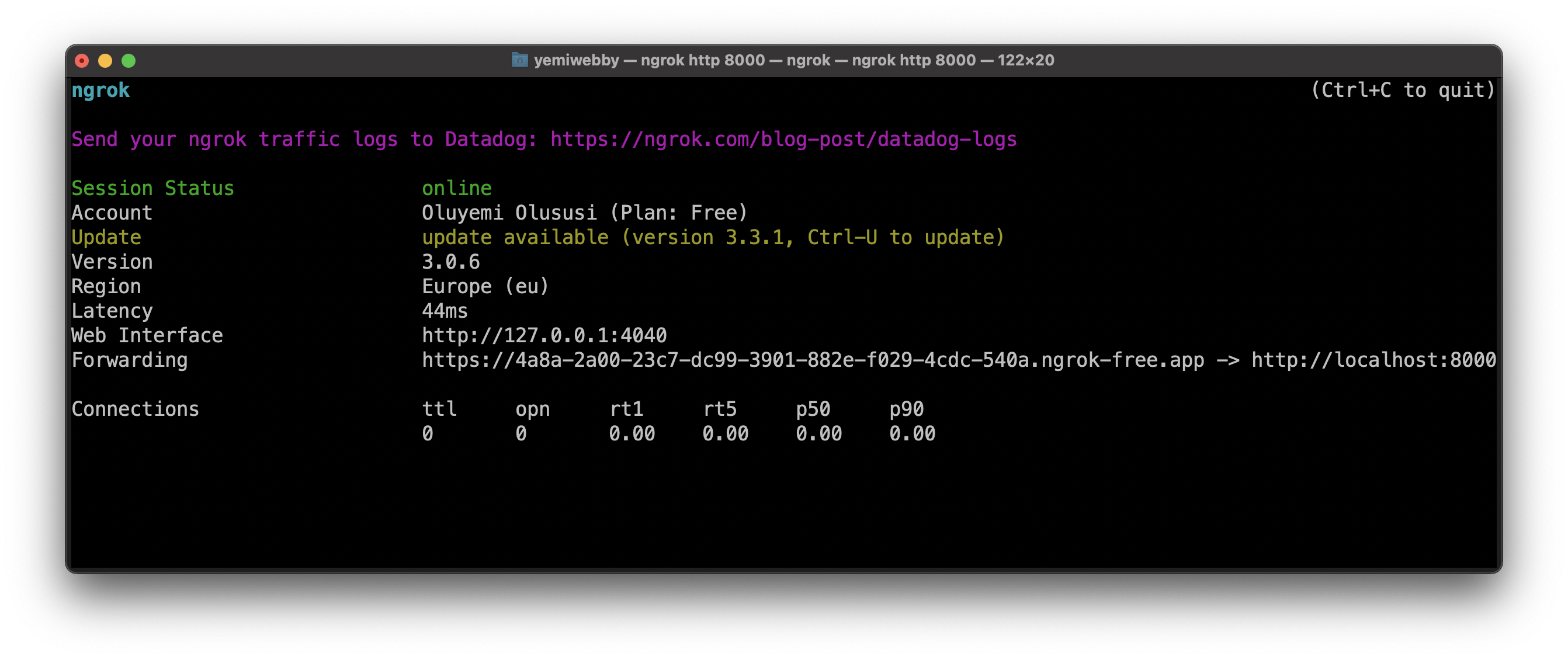
Task: Click the 44ms latency value
Action: 445,311
